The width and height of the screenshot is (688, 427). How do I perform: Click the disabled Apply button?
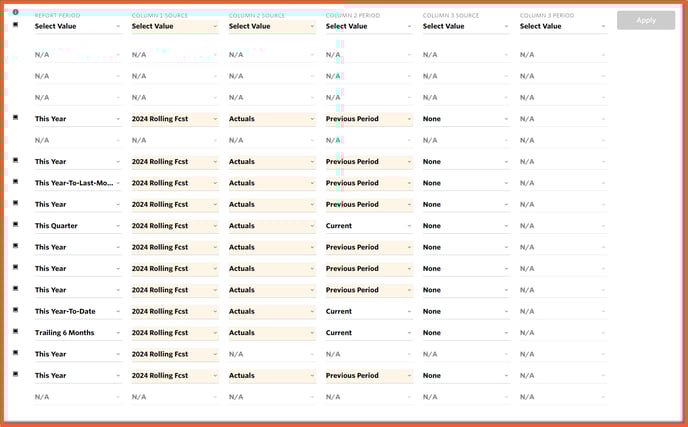pos(646,20)
